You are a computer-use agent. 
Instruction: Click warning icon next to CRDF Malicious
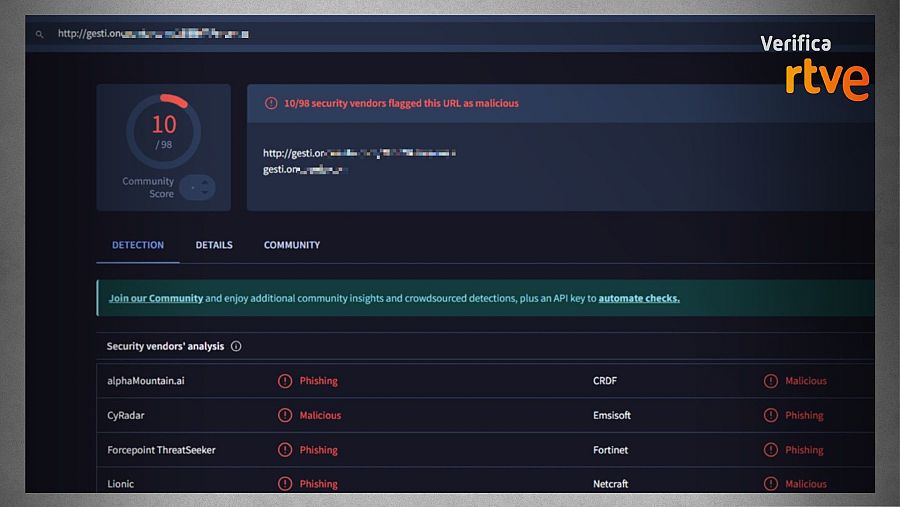click(771, 381)
